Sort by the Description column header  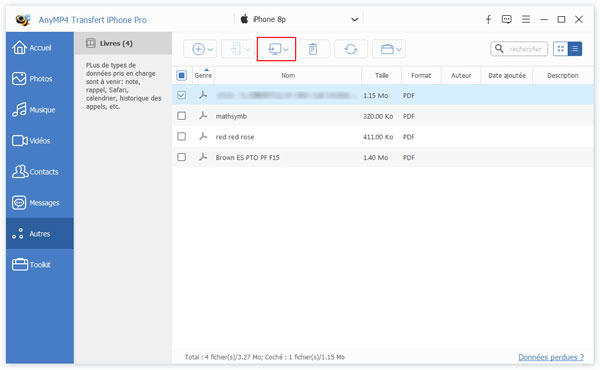[x=562, y=75]
